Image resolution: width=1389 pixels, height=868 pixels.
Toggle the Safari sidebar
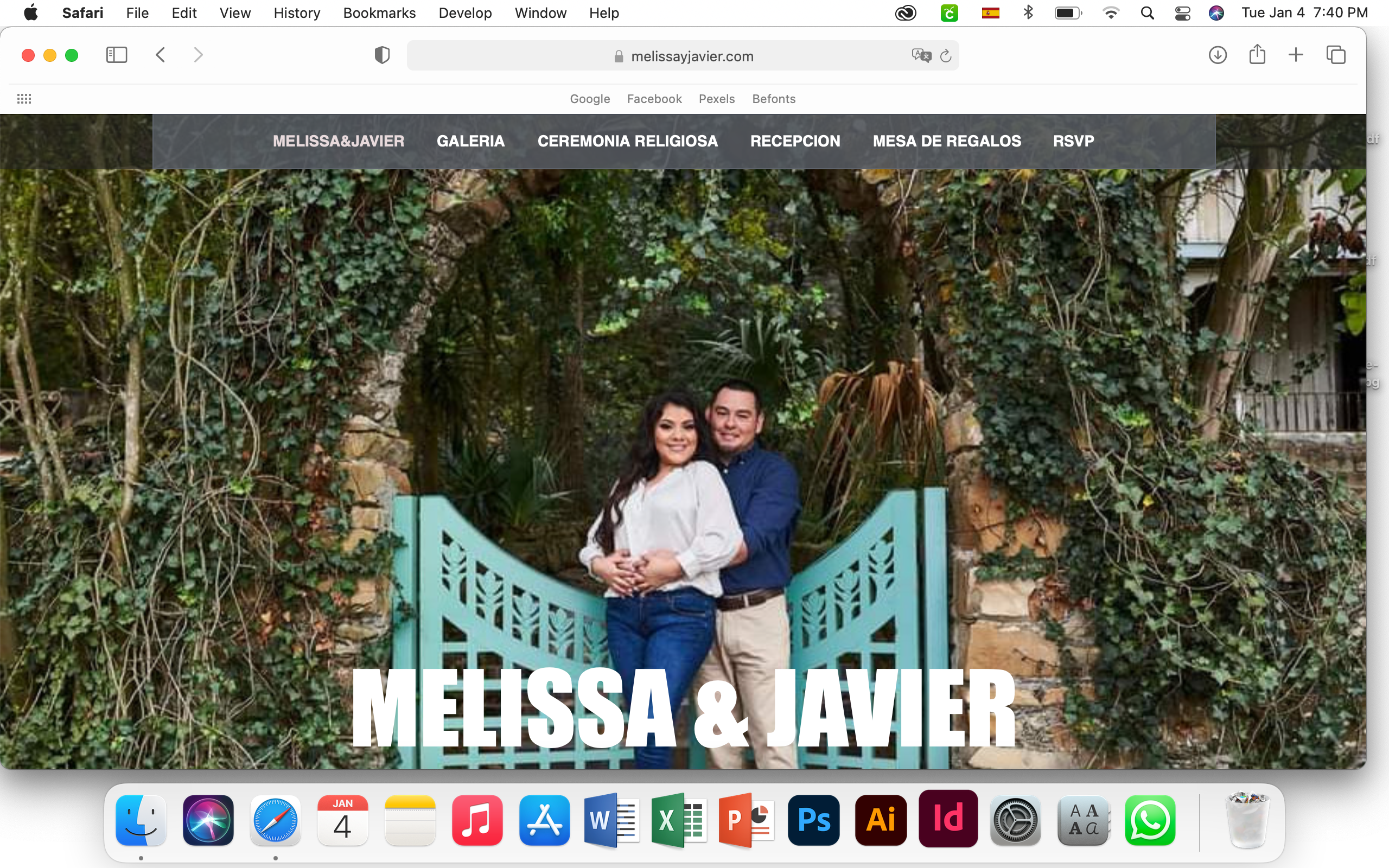[116, 55]
